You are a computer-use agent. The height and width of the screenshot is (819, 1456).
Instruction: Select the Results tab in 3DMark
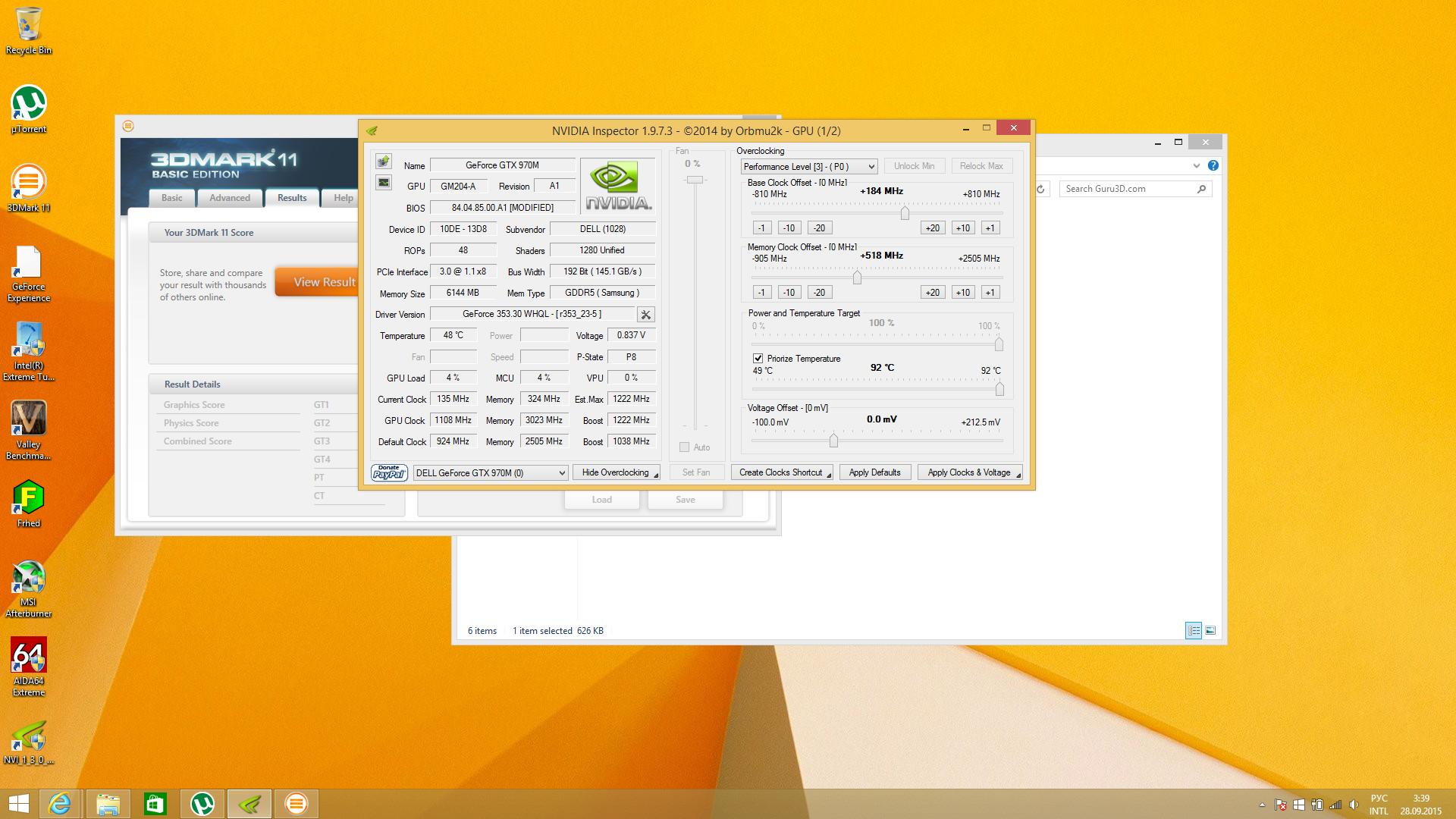tap(292, 198)
